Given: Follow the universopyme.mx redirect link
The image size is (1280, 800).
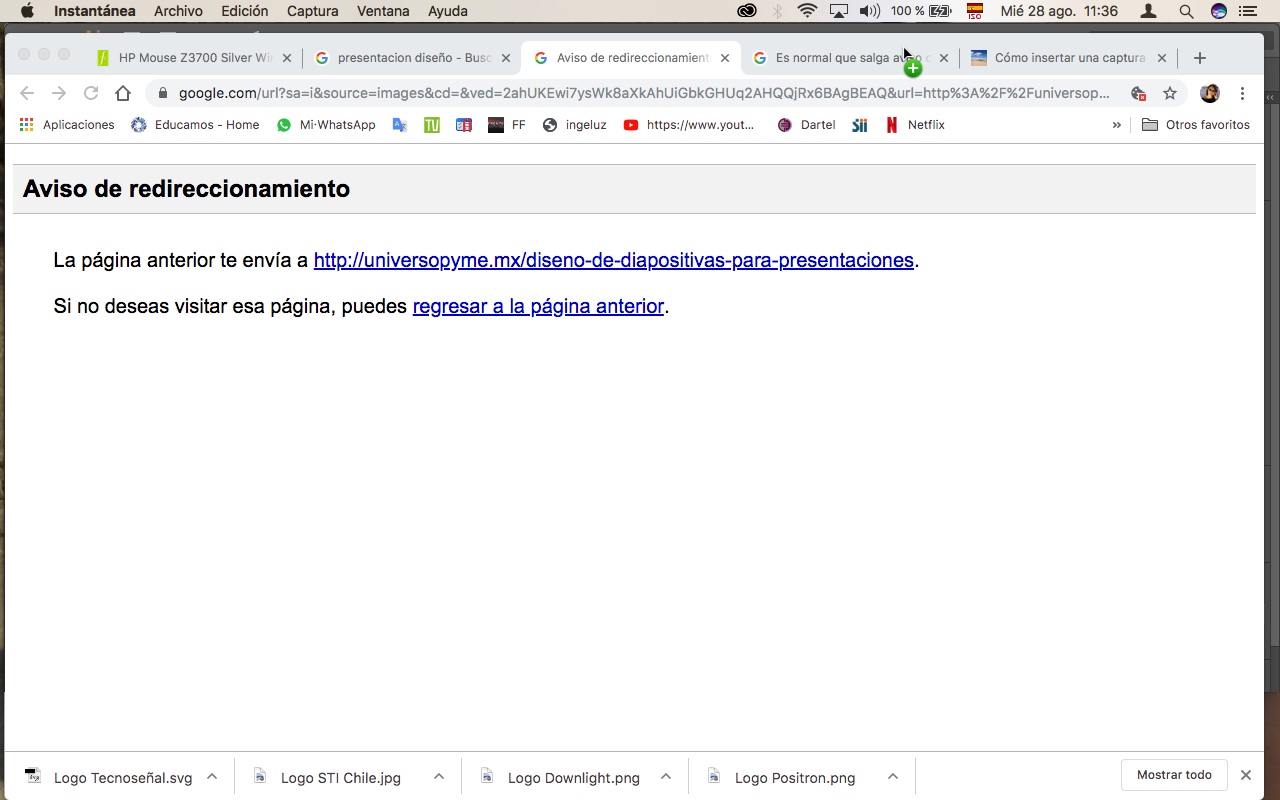Looking at the screenshot, I should coord(613,260).
